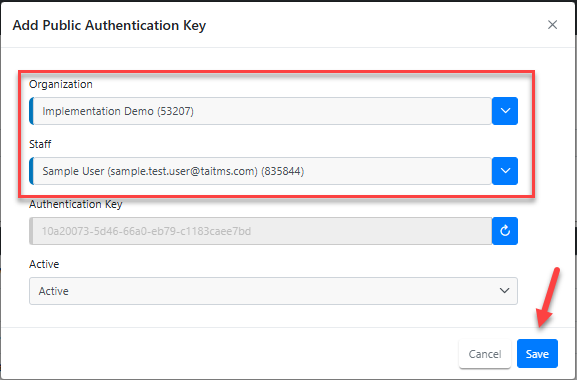The height and width of the screenshot is (380, 577).
Task: Cancel adding the authentication key
Action: click(x=485, y=354)
